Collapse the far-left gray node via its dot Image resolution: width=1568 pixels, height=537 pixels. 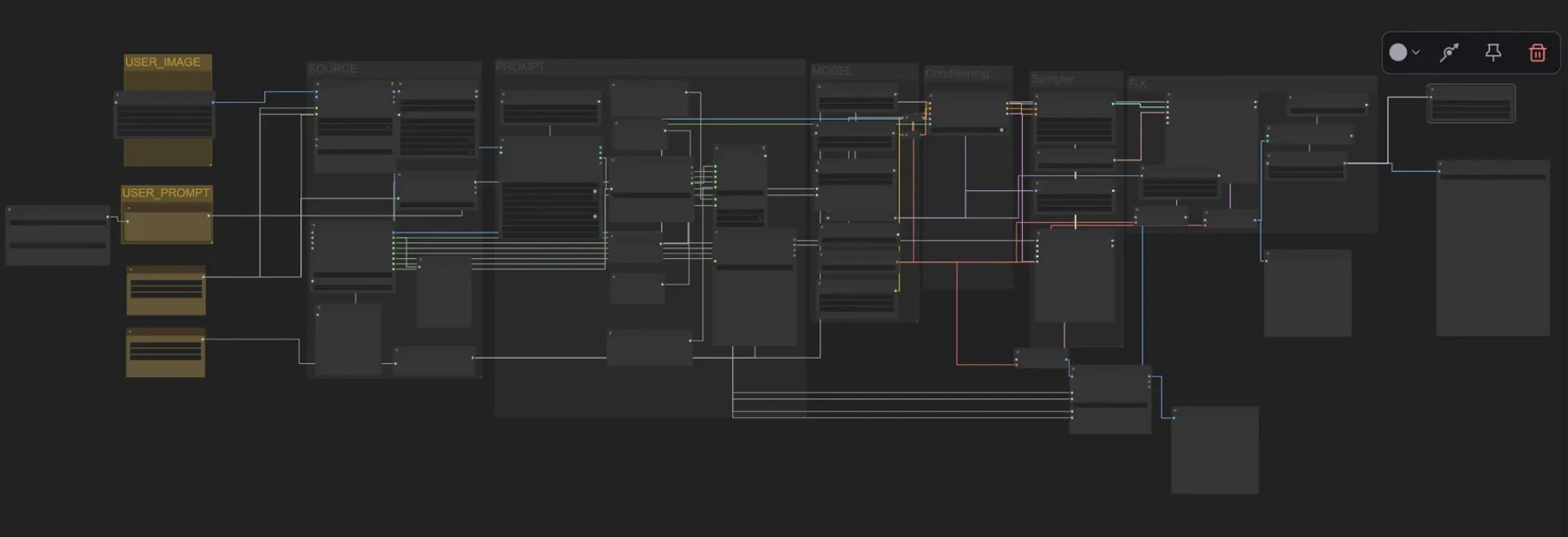click(10, 209)
